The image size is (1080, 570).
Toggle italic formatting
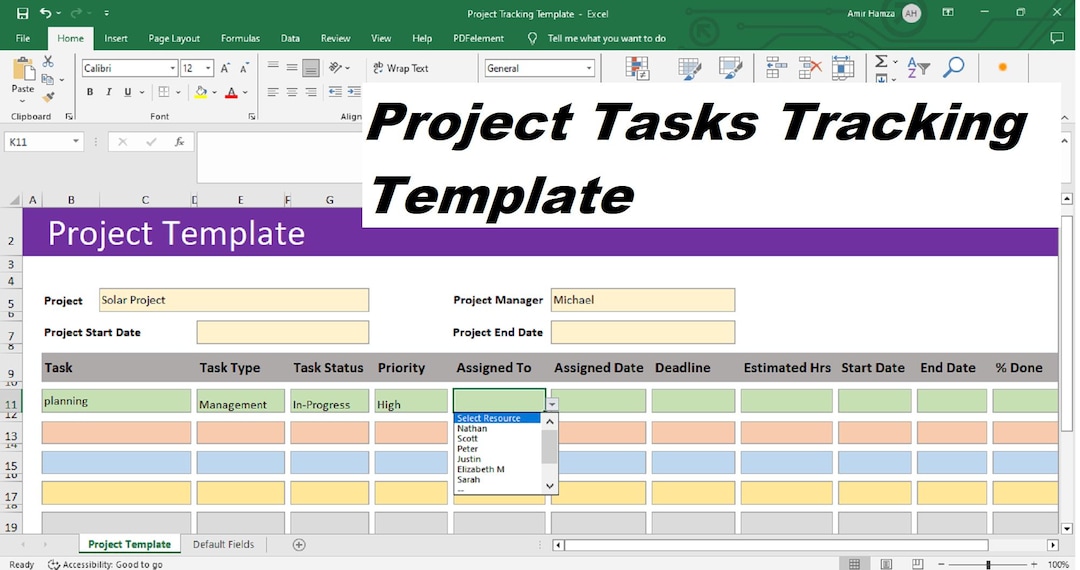point(108,92)
